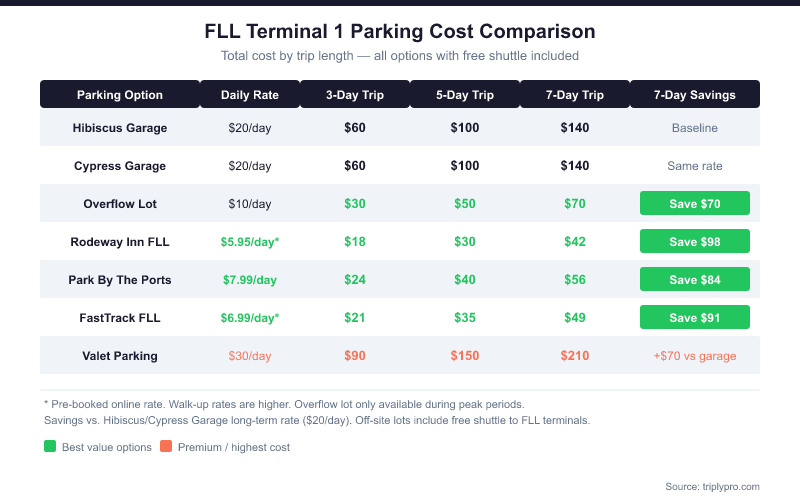Select the 7-Day Trip column header

click(x=575, y=95)
